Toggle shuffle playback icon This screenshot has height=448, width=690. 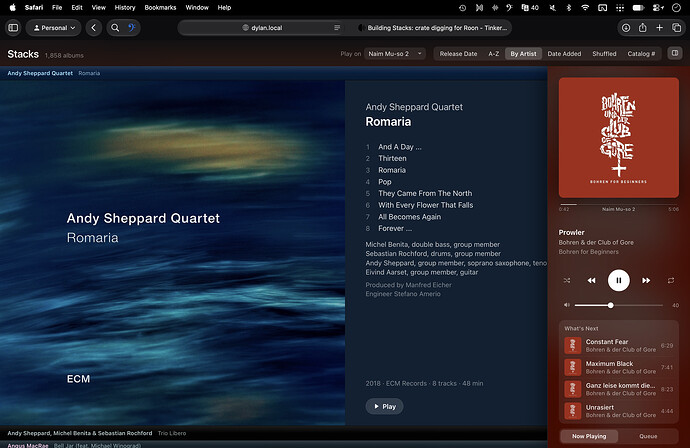[567, 280]
